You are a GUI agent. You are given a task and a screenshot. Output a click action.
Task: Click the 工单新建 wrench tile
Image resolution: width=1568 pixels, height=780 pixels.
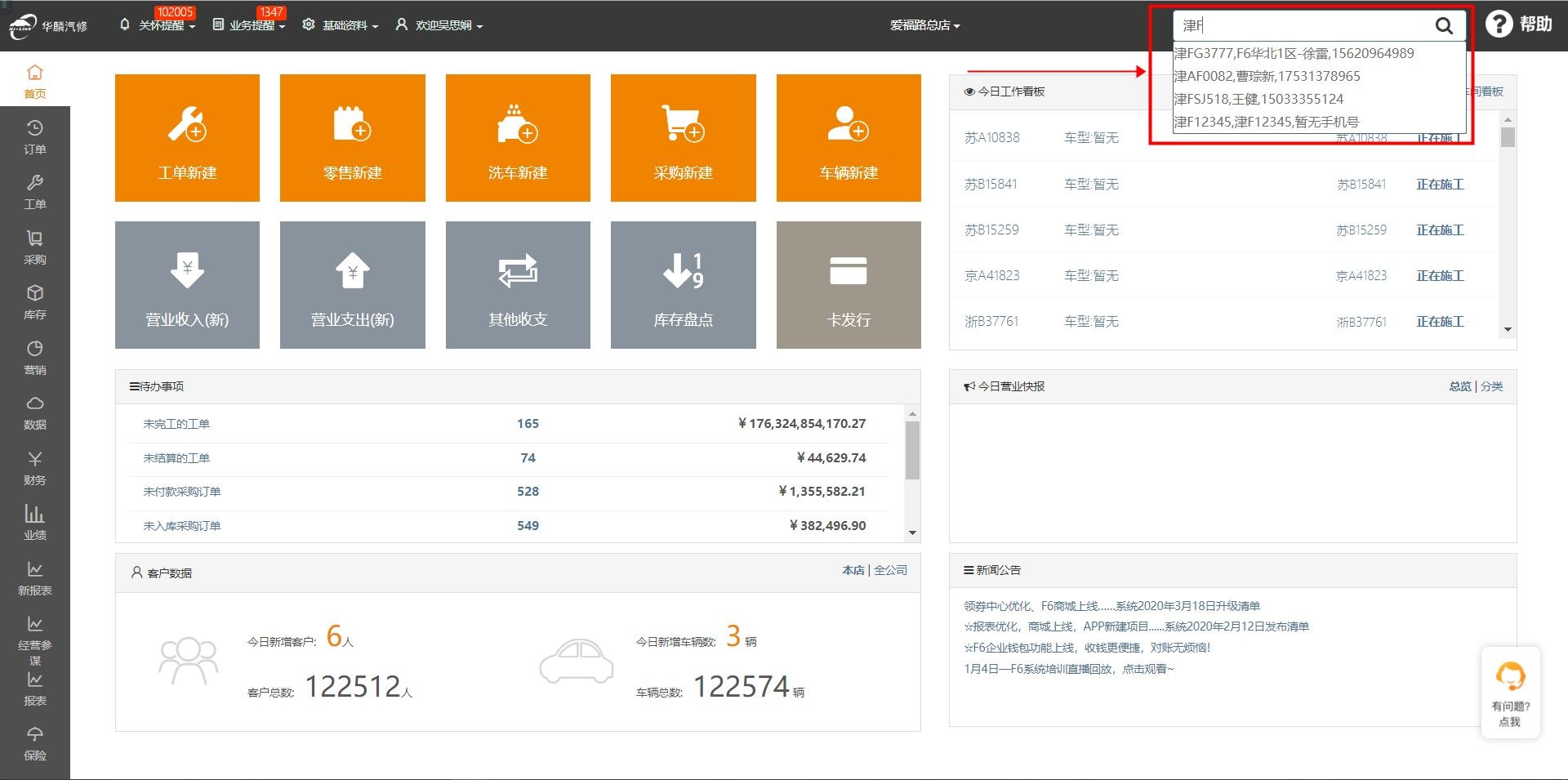tap(187, 138)
